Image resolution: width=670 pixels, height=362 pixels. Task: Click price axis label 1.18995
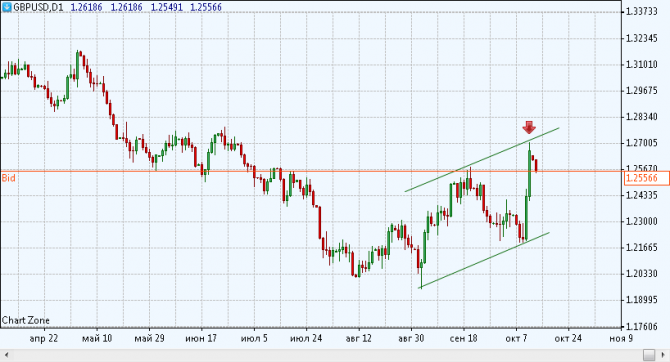642,300
